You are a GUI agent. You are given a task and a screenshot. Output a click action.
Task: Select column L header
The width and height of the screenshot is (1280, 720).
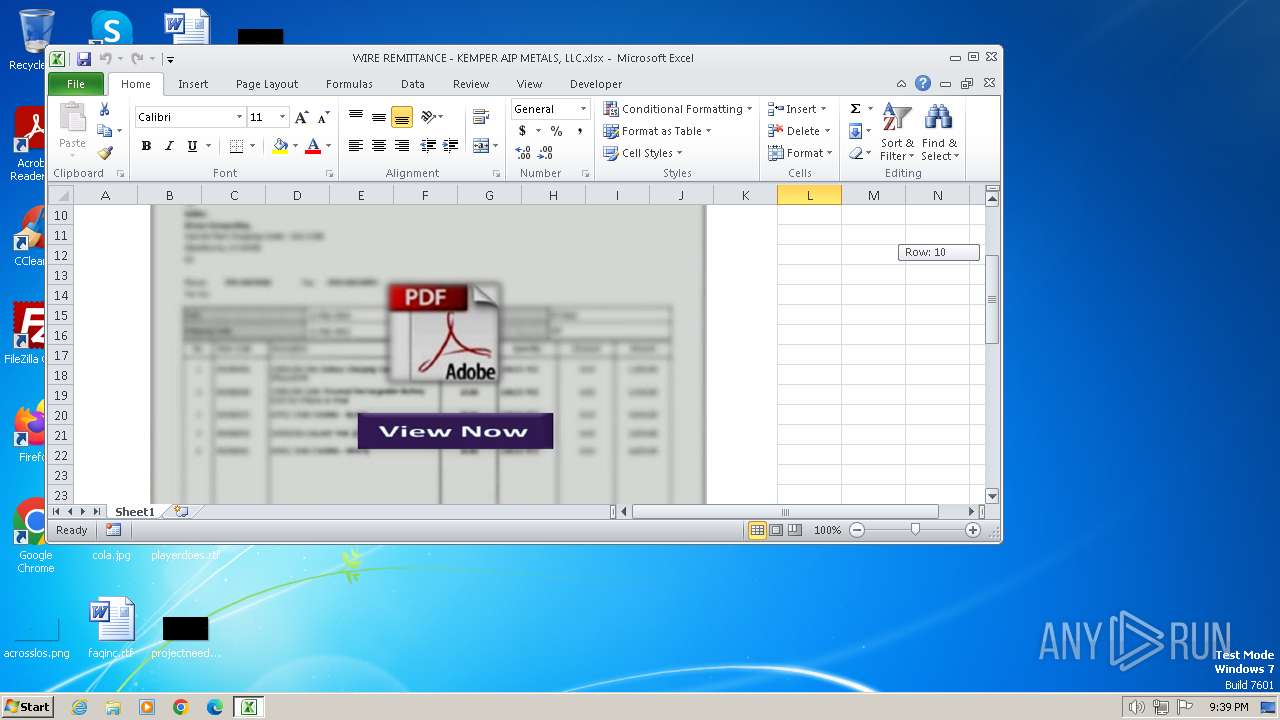(809, 195)
